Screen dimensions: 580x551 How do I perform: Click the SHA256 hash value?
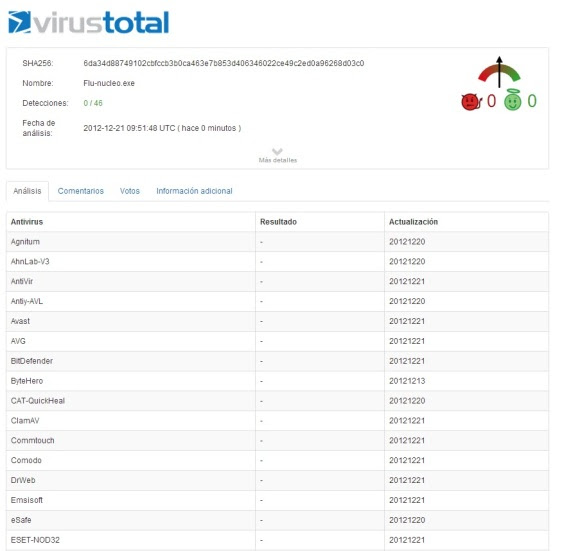pyautogui.click(x=224, y=63)
